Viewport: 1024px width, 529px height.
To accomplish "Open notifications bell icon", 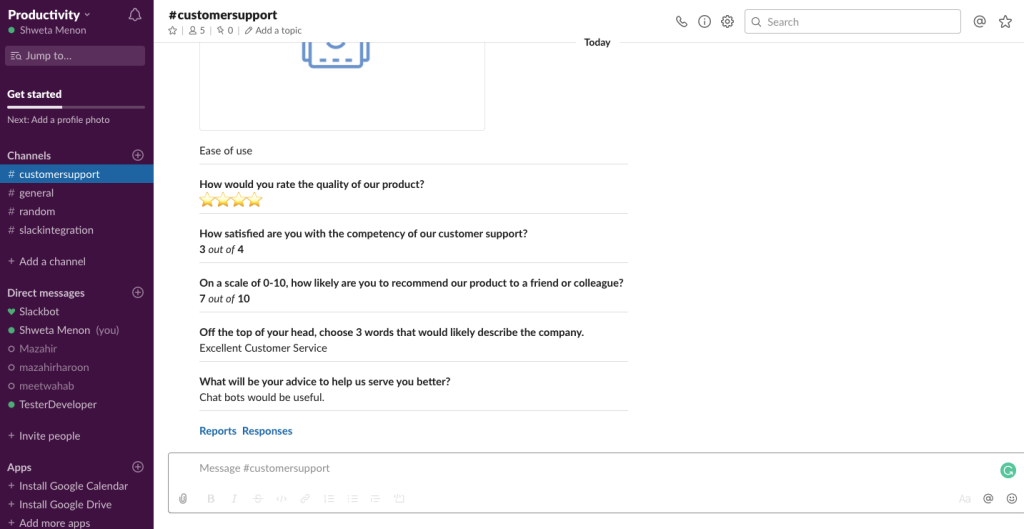I will click(x=135, y=15).
